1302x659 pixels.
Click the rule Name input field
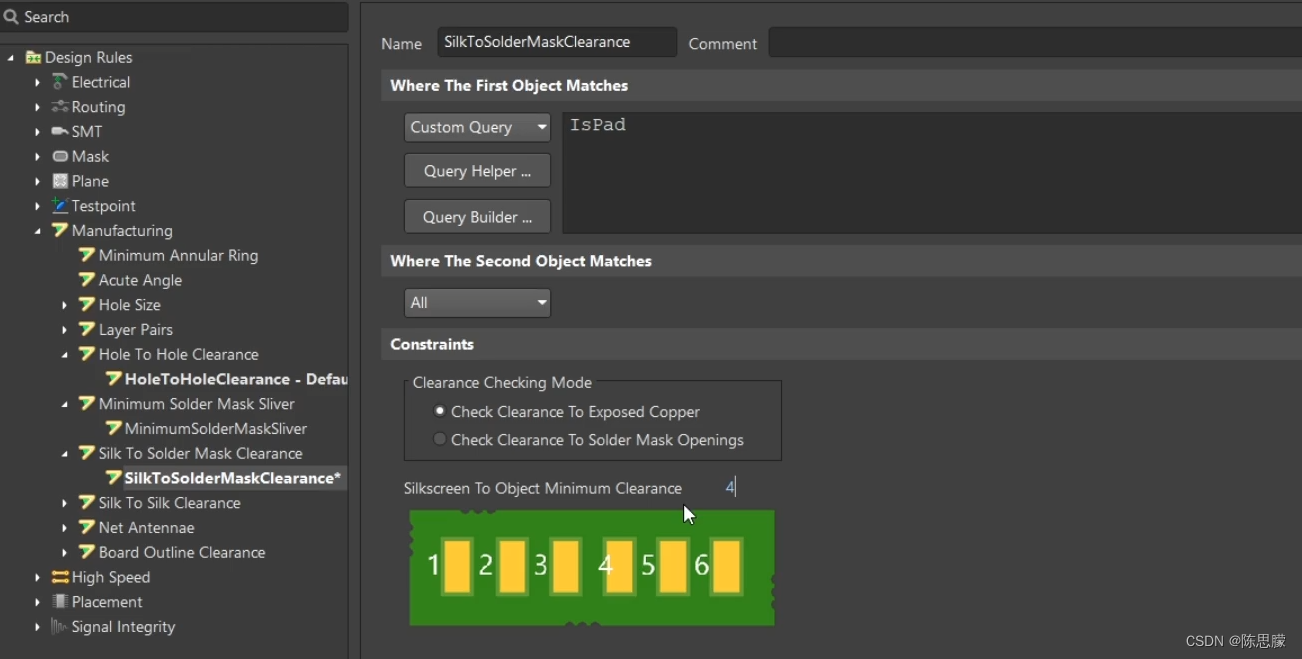coord(557,42)
